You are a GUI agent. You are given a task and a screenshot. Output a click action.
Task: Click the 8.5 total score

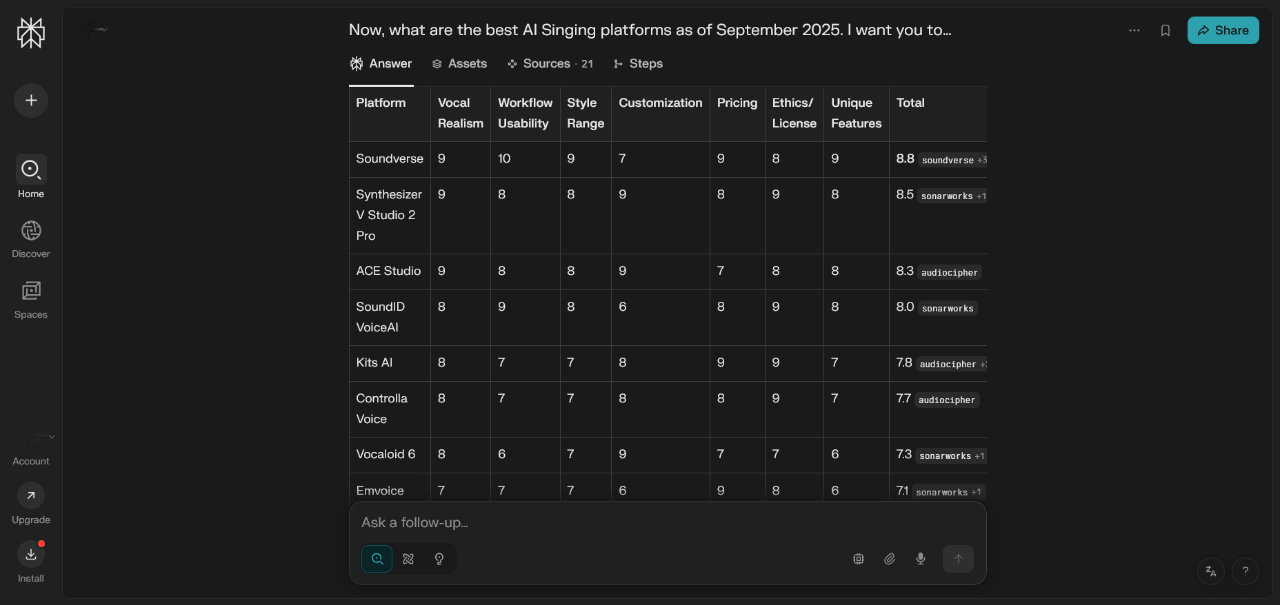[905, 195]
